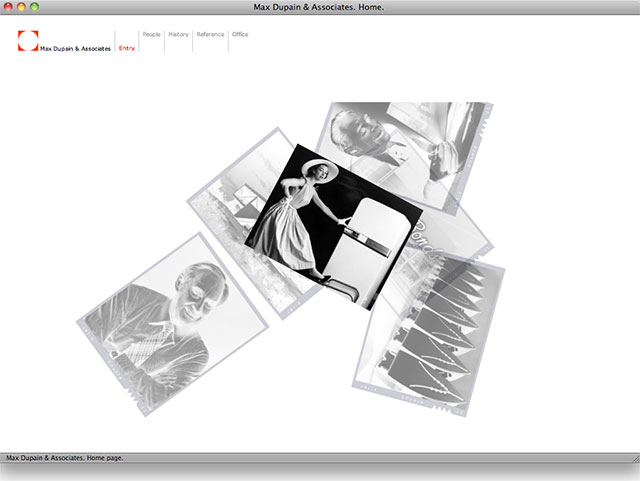Click window title 'Max Dupain & Associates. Home.'
640x481 pixels.
click(319, 7)
